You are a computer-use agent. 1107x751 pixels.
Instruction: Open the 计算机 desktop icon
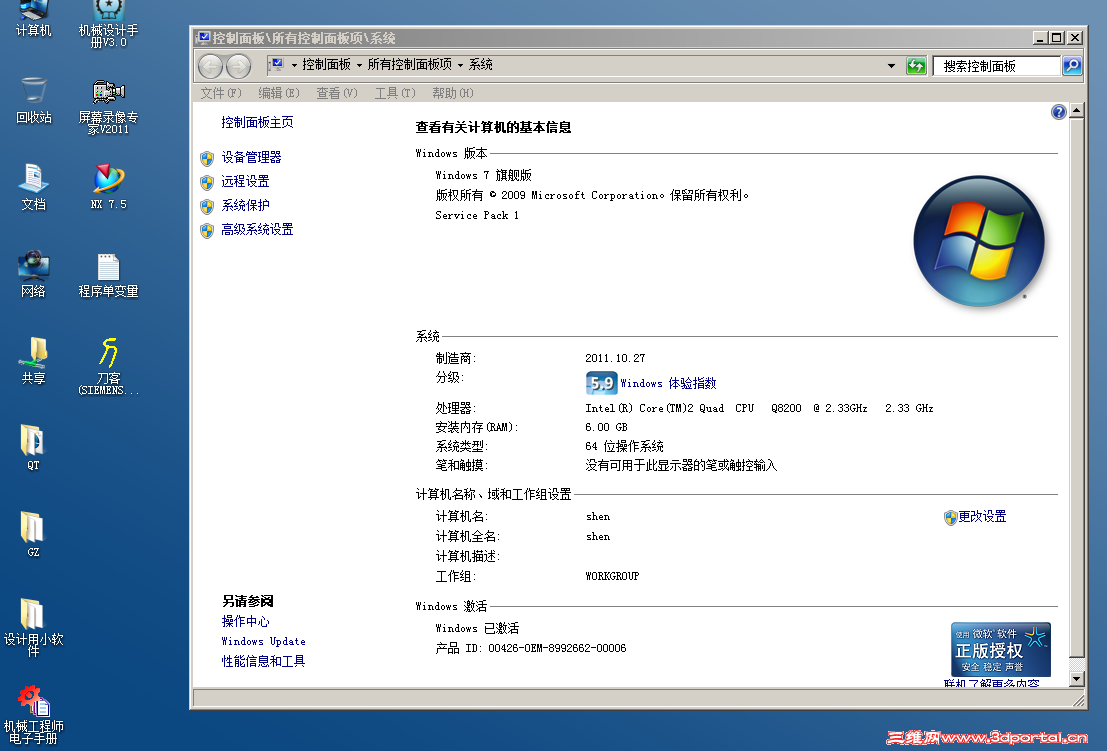pos(33,18)
